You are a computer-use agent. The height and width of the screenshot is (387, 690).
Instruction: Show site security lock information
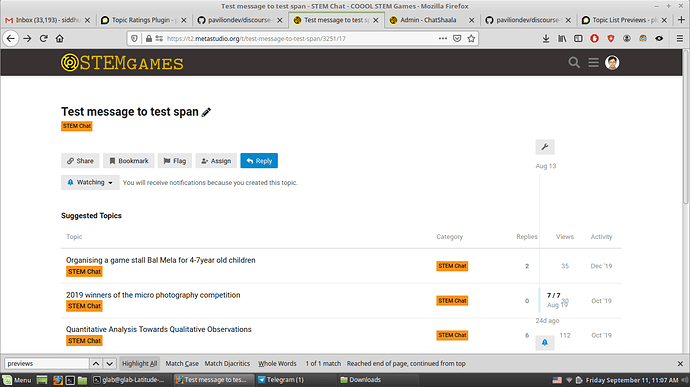pyautogui.click(x=149, y=39)
